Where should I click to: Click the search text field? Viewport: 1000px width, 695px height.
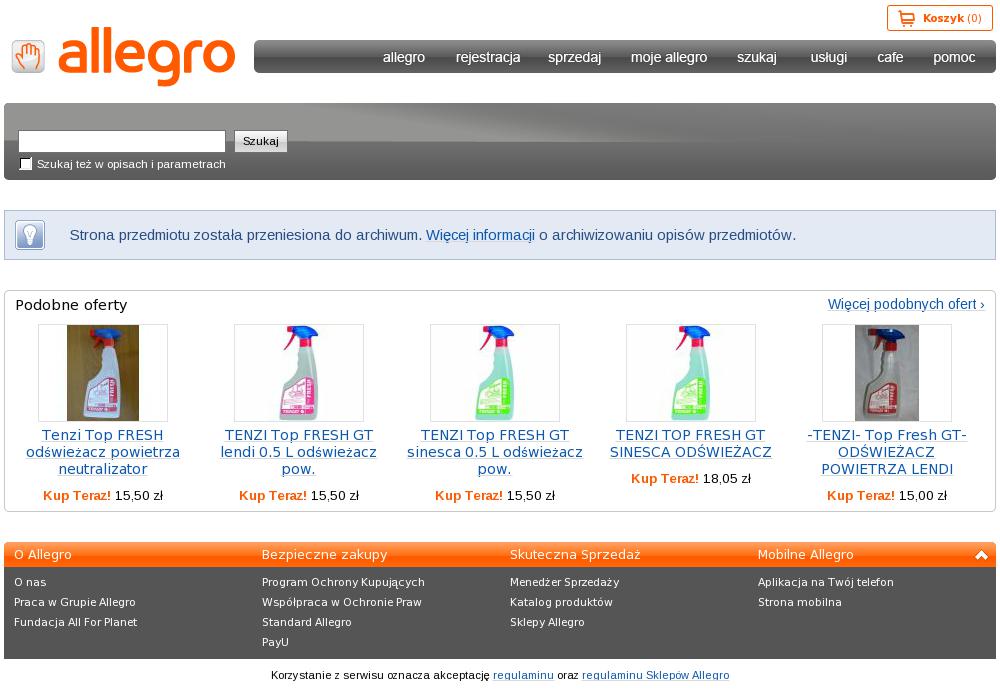click(x=122, y=141)
